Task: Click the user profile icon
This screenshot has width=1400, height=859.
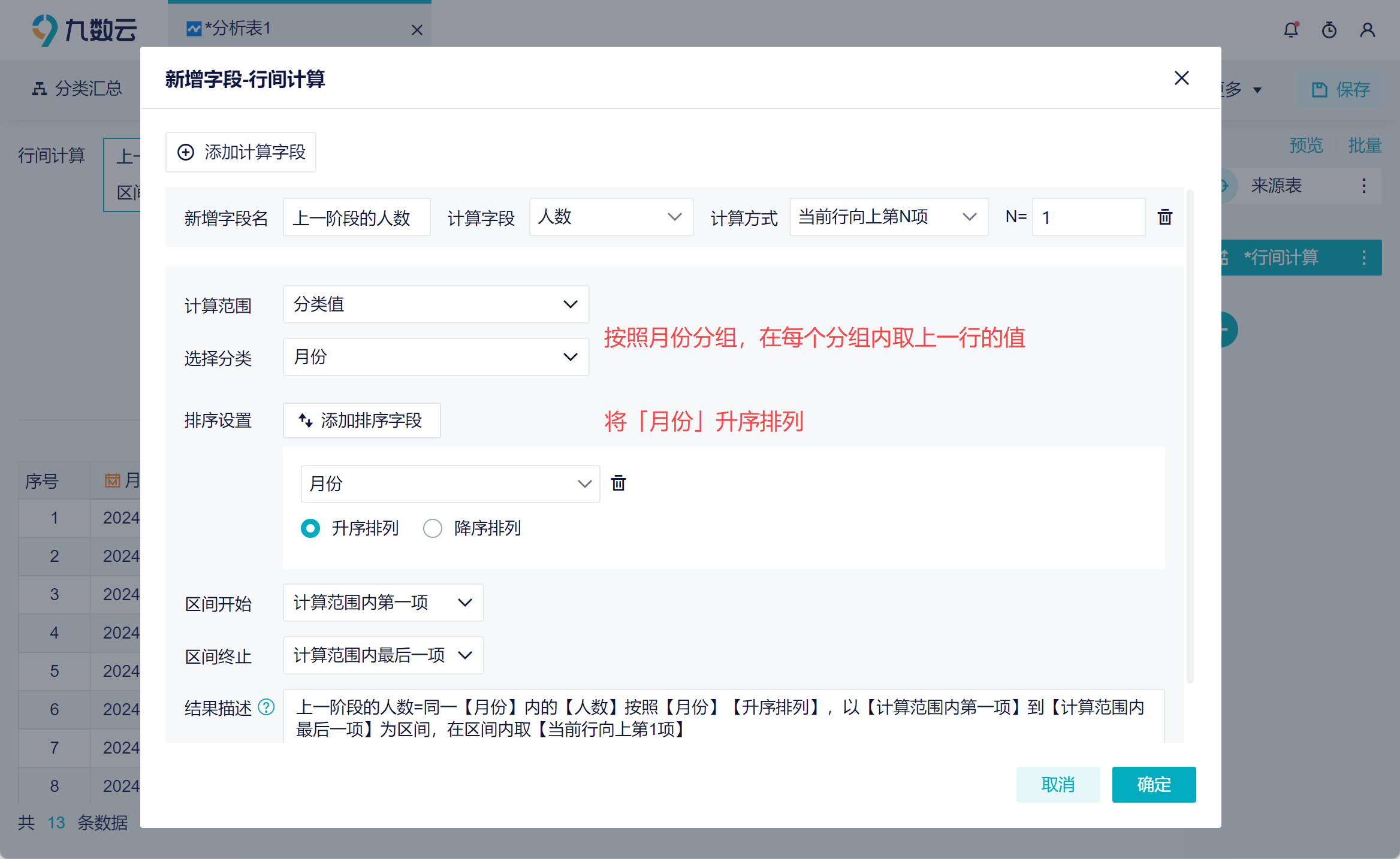Action: (x=1367, y=29)
